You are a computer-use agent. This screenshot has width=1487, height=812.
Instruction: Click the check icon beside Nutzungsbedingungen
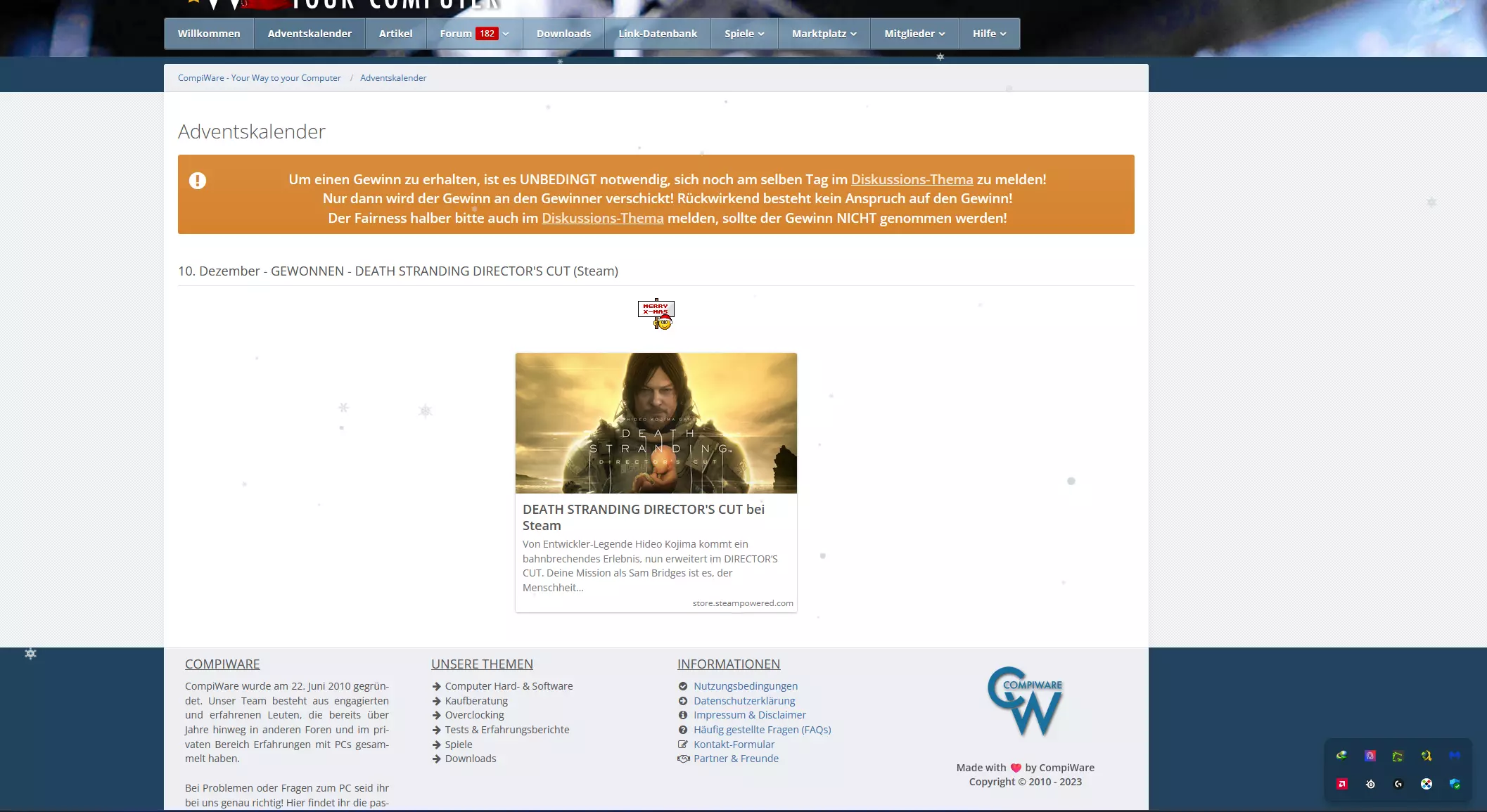[x=682, y=686]
